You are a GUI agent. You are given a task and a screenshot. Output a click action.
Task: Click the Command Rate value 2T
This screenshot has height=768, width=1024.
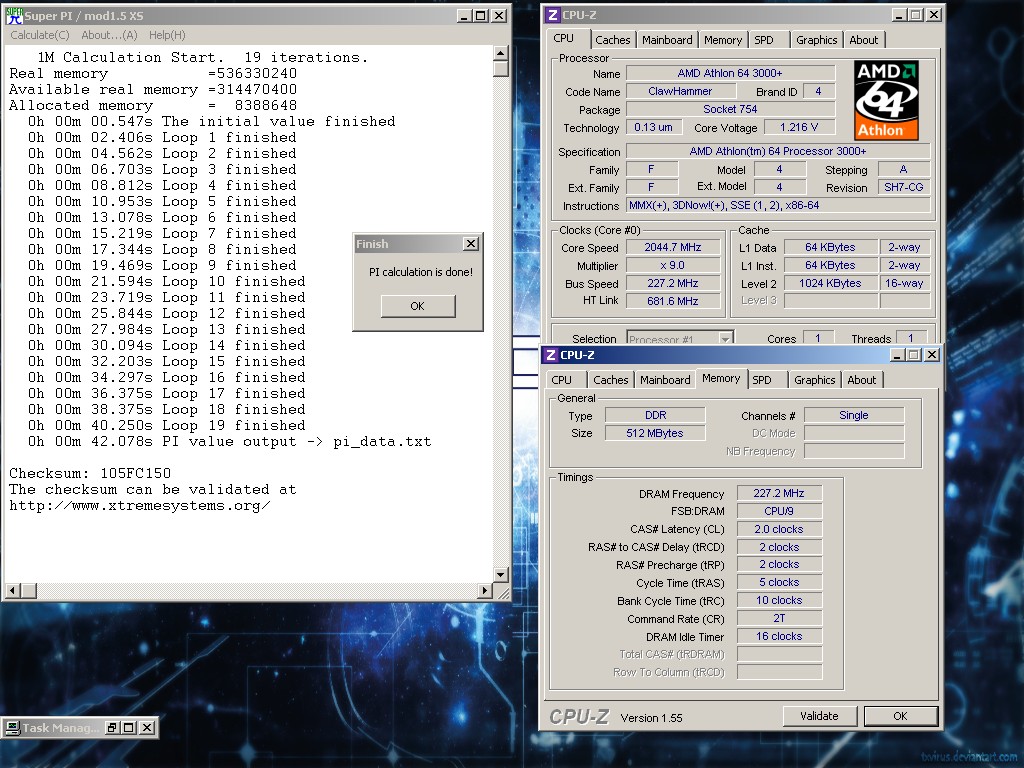[x=779, y=618]
